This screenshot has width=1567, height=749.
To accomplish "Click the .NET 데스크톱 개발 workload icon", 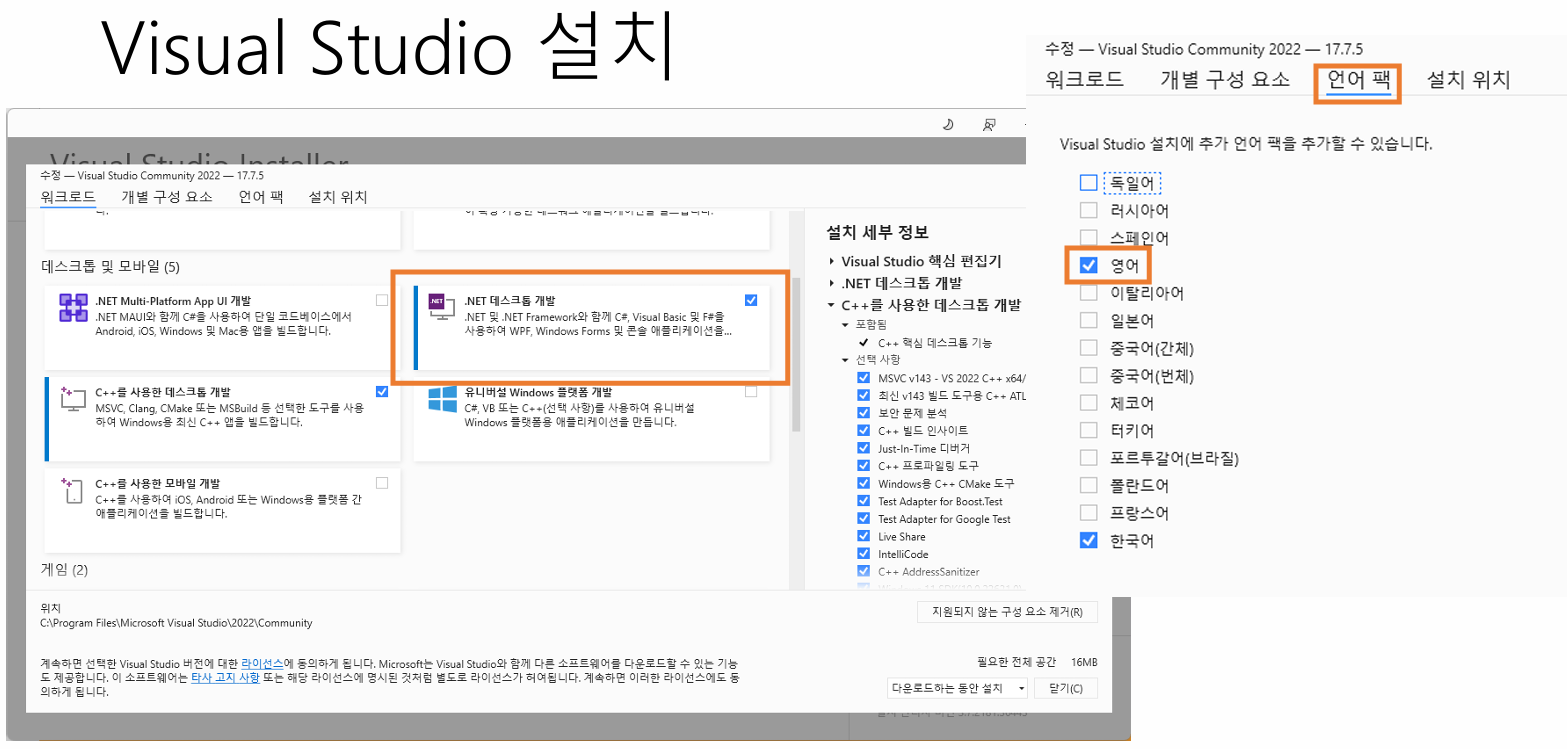I will (x=441, y=308).
